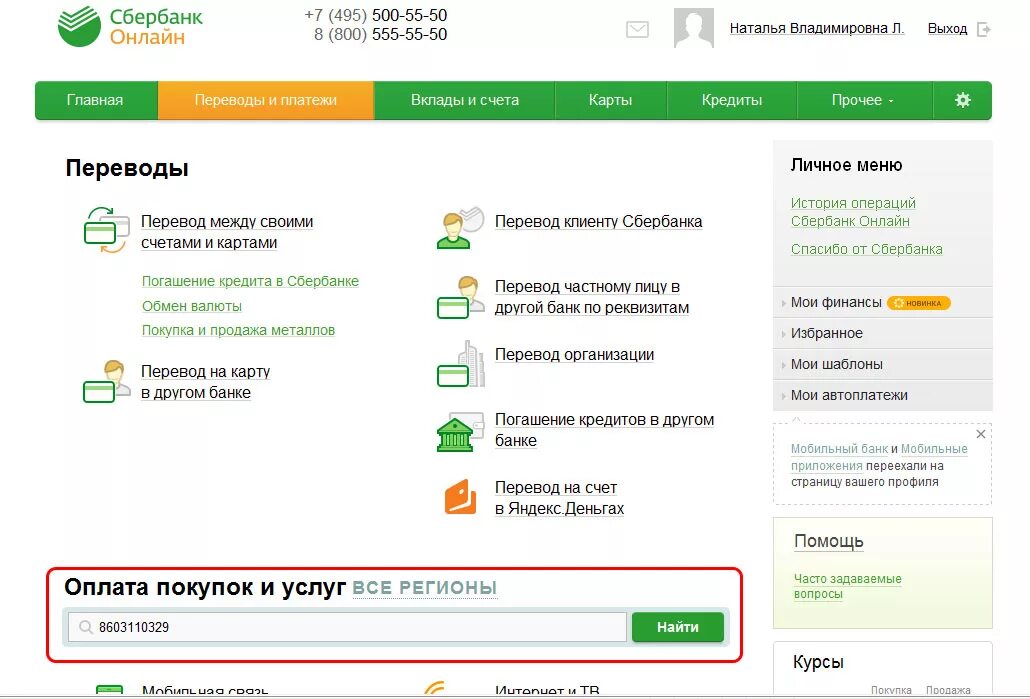Image resolution: width=1030 pixels, height=699 pixels.
Task: Open Перевод на карту в другом банке
Action: pyautogui.click(x=206, y=382)
